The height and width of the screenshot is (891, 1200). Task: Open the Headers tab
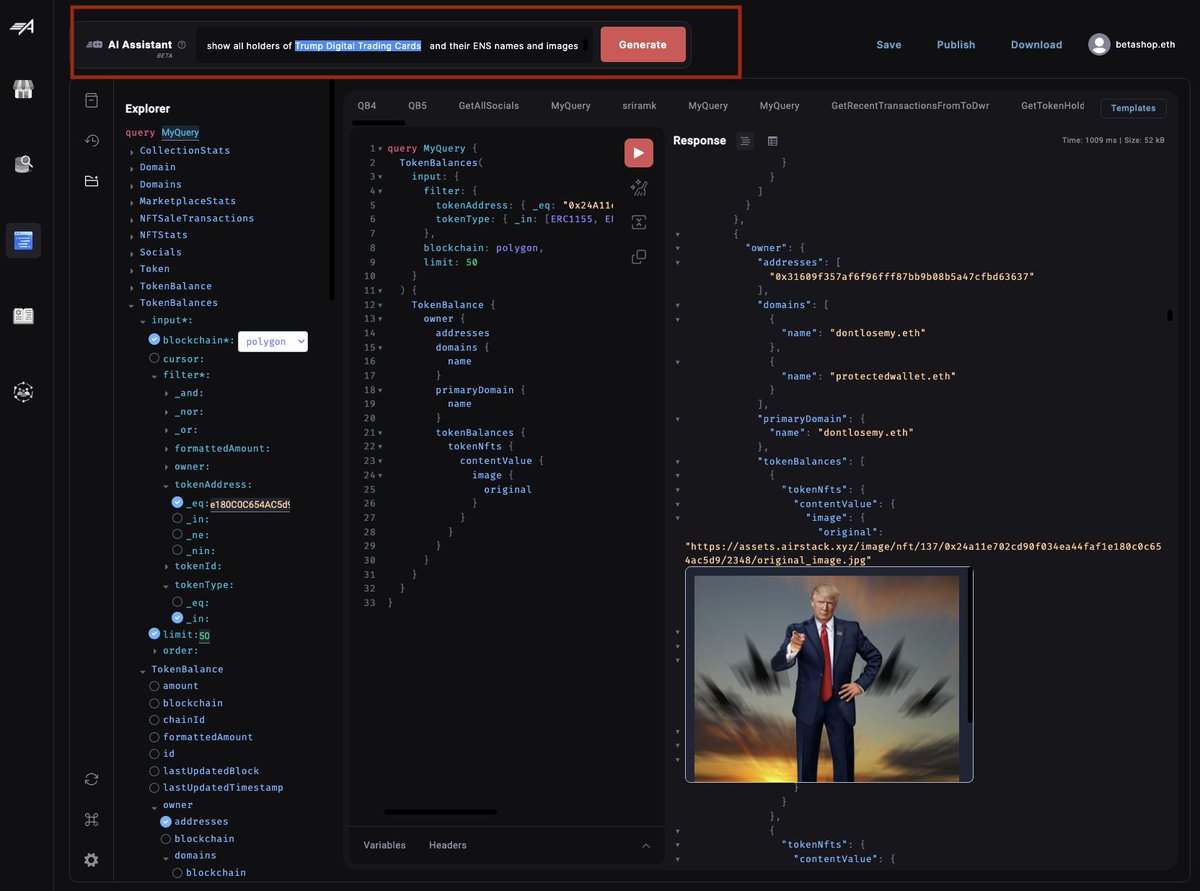[x=448, y=845]
